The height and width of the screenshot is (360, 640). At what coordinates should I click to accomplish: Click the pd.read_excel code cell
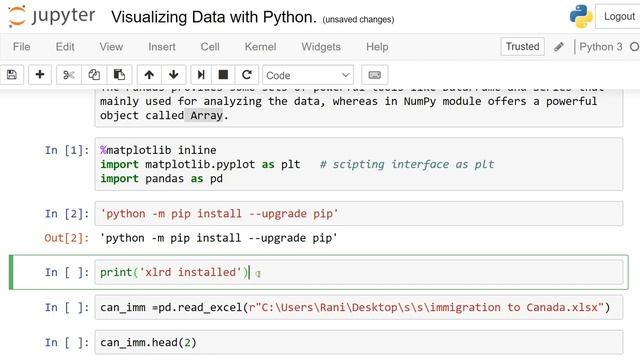click(359, 307)
